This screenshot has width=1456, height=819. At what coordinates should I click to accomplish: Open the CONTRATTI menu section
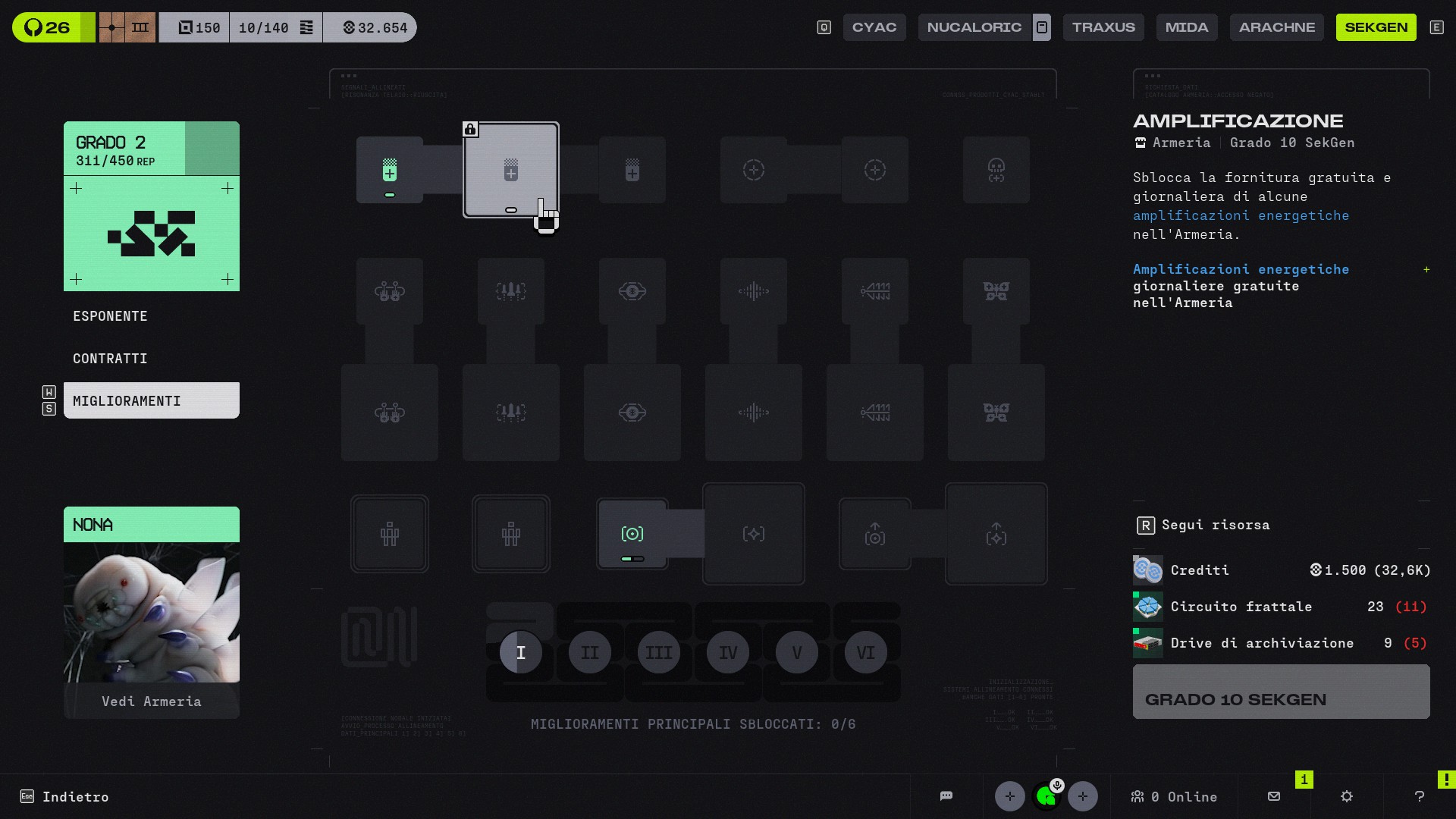point(111,359)
